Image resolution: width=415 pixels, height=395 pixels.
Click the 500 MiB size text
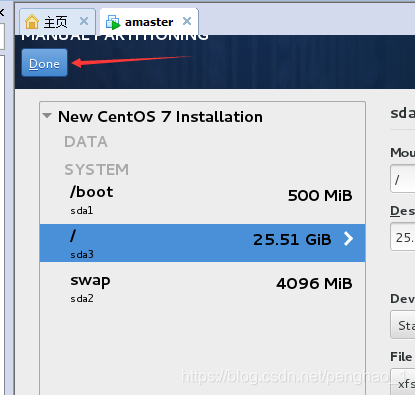tap(320, 195)
